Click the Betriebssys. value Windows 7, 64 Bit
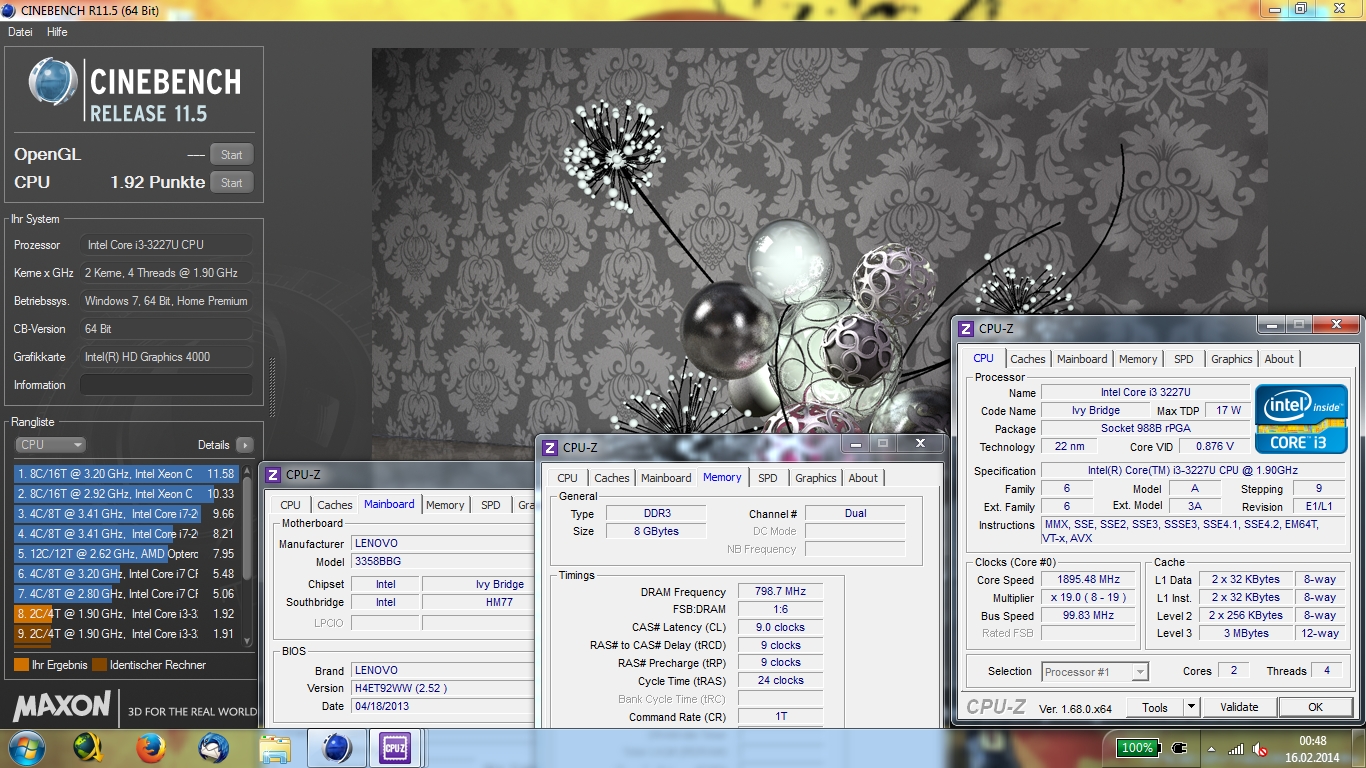Viewport: 1366px width, 768px height. (x=166, y=301)
